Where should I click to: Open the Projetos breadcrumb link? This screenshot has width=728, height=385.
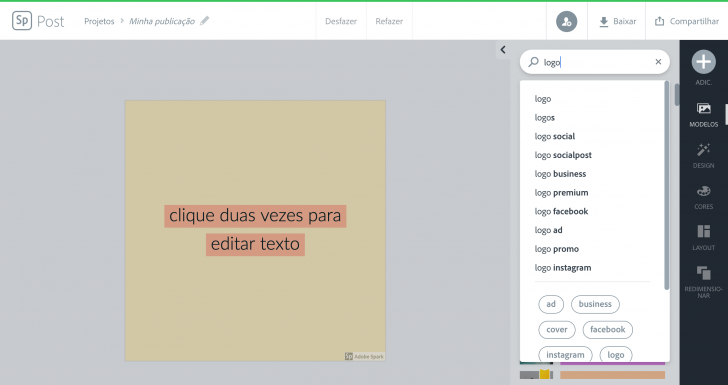[x=99, y=21]
